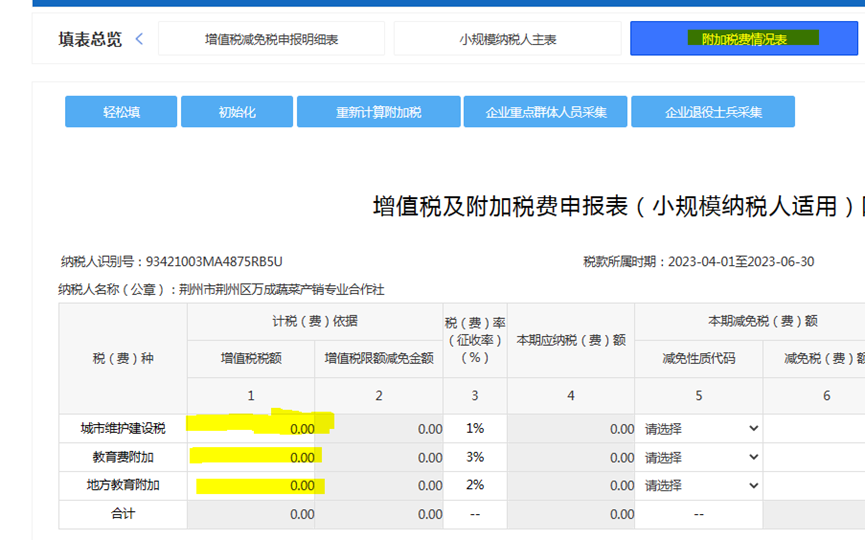865x540 pixels.
Task: Click 增值税限额减免金额 cell for 城市维护建设税
Action: pos(379,429)
